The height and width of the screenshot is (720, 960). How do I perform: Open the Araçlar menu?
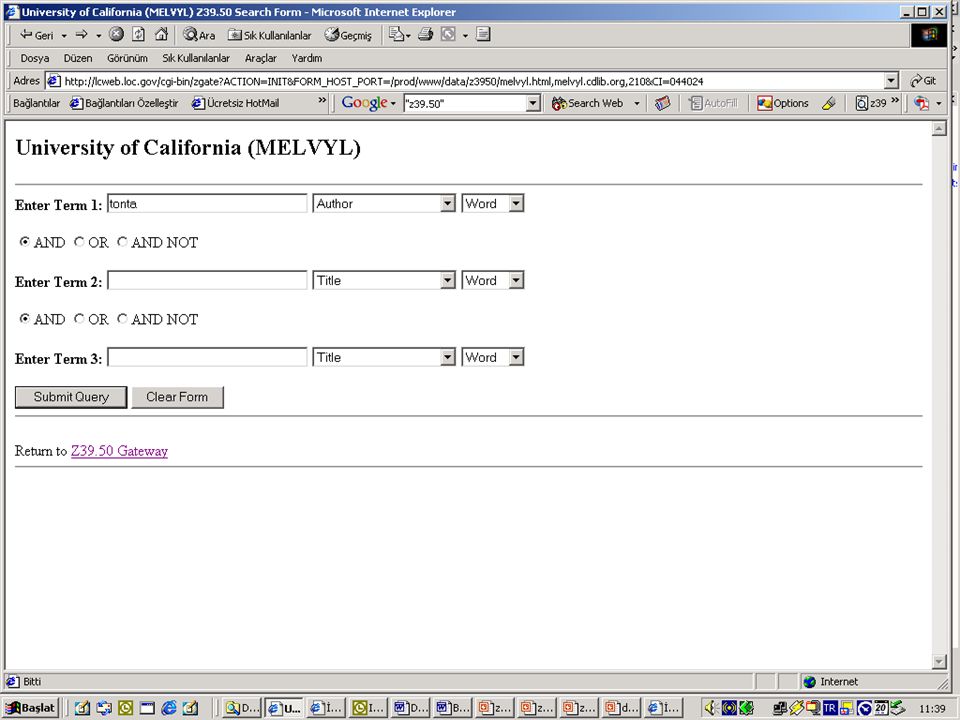point(261,58)
